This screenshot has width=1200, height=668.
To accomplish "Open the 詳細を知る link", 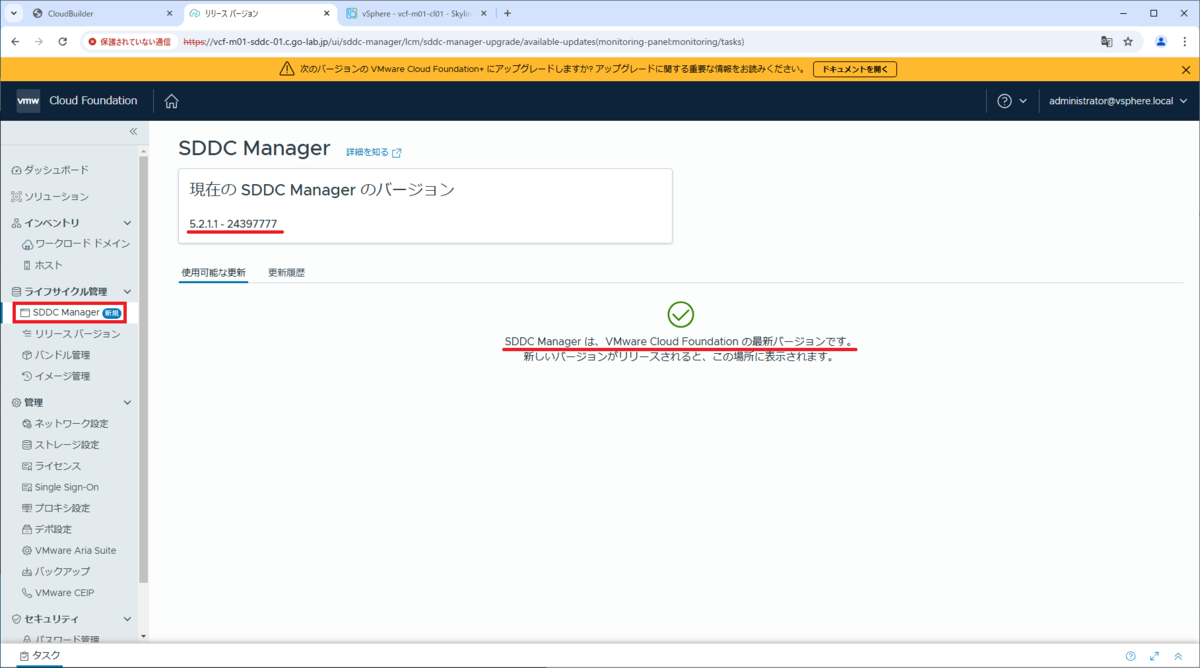I will [x=374, y=153].
